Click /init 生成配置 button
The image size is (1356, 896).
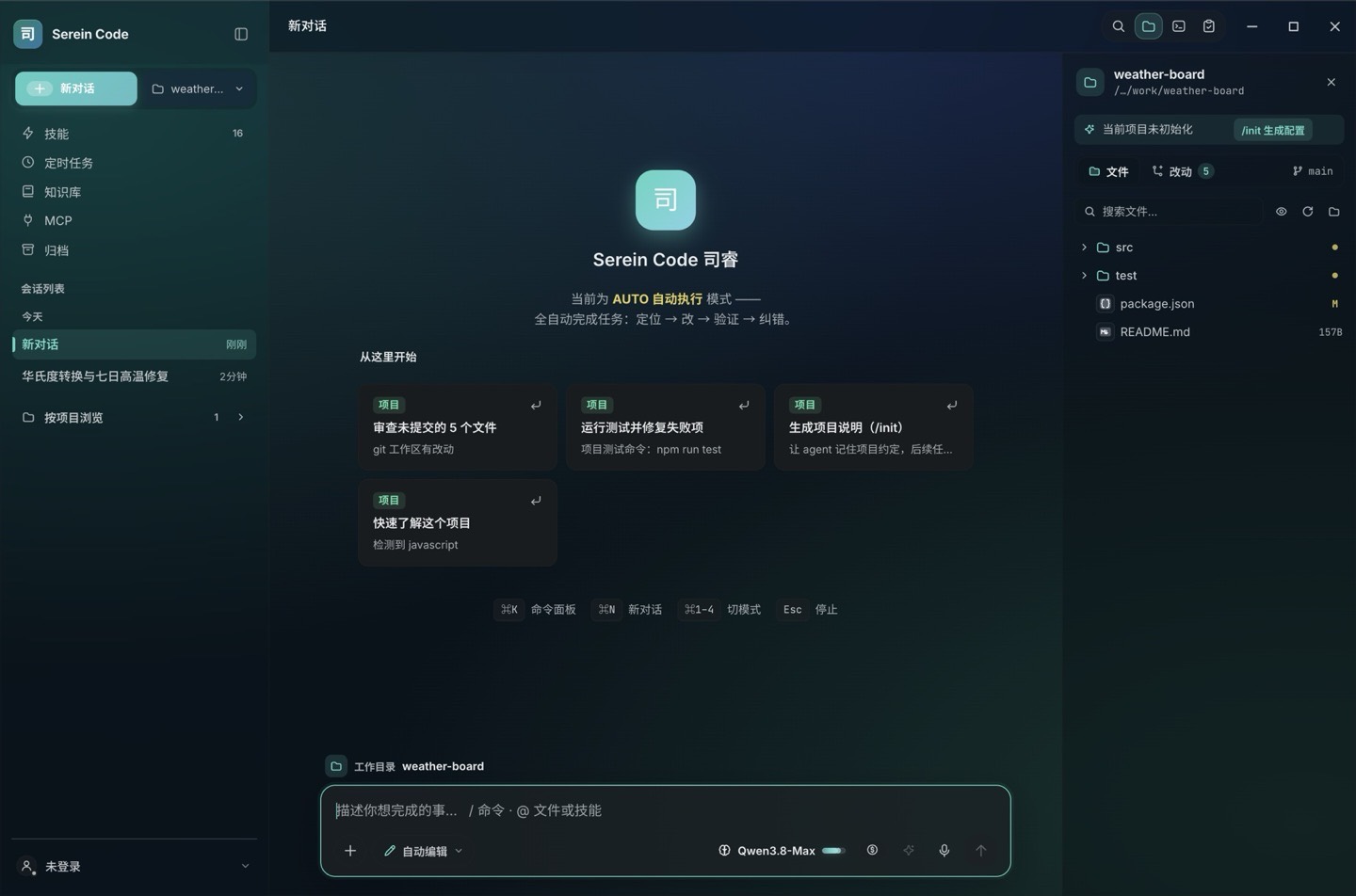(1273, 130)
